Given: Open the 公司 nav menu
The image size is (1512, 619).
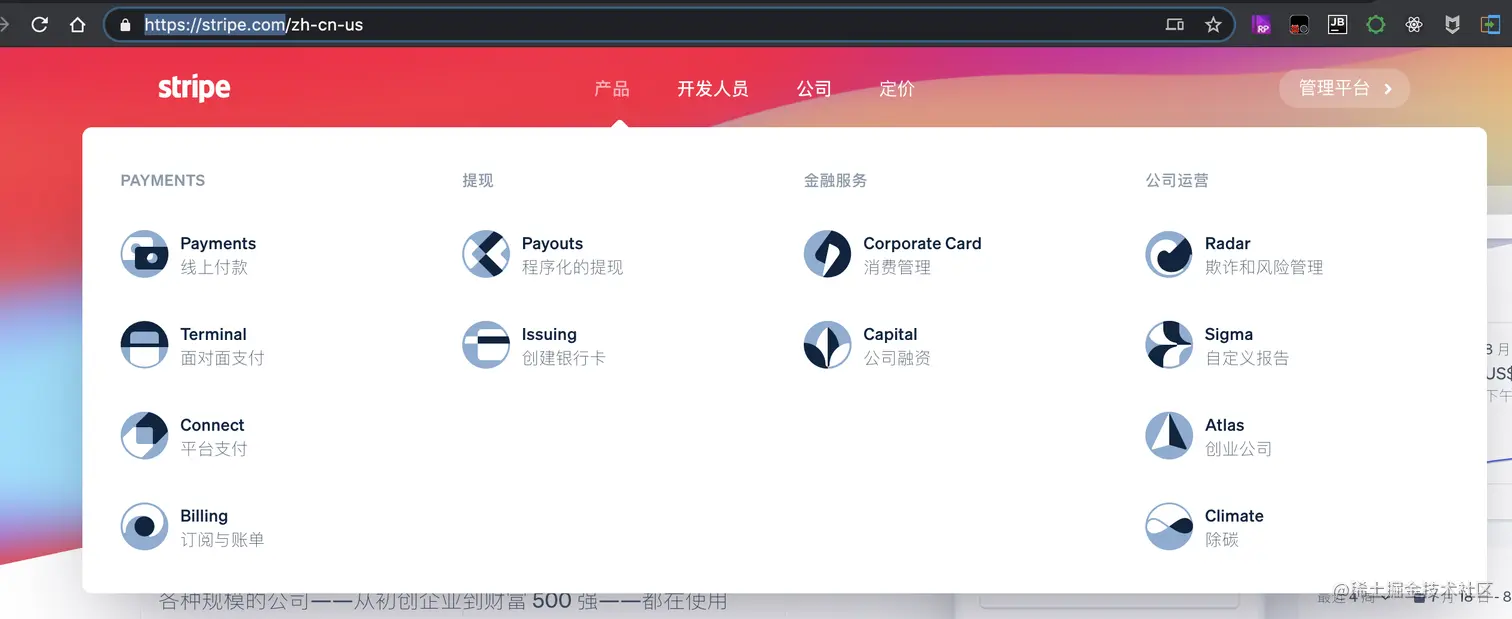Looking at the screenshot, I should click(x=814, y=88).
